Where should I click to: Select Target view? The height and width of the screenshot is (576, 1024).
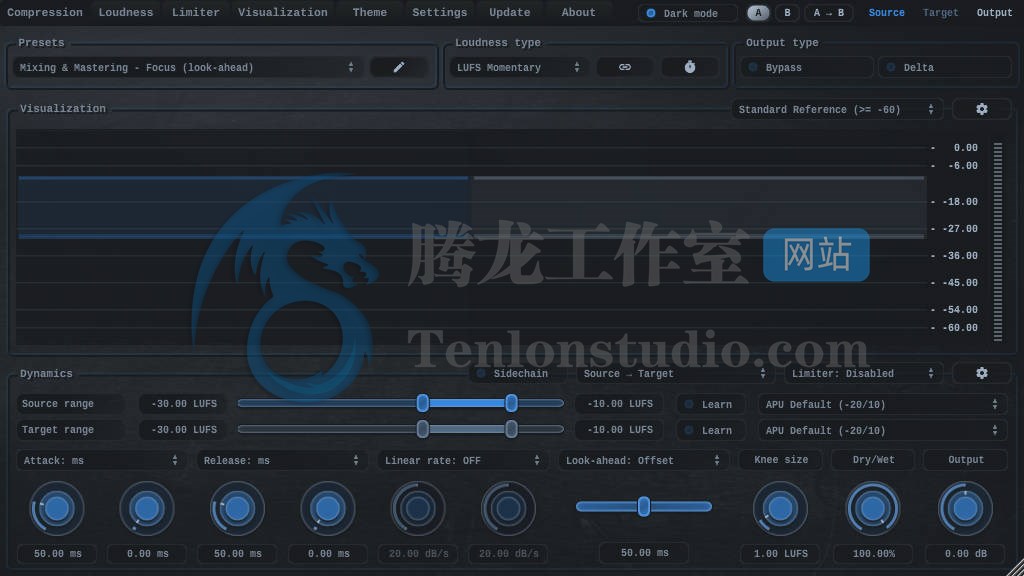point(940,12)
